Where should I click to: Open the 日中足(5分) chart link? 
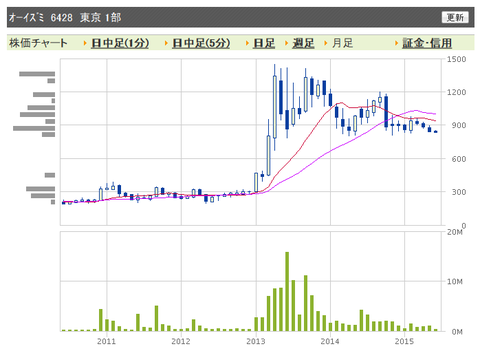tap(201, 43)
